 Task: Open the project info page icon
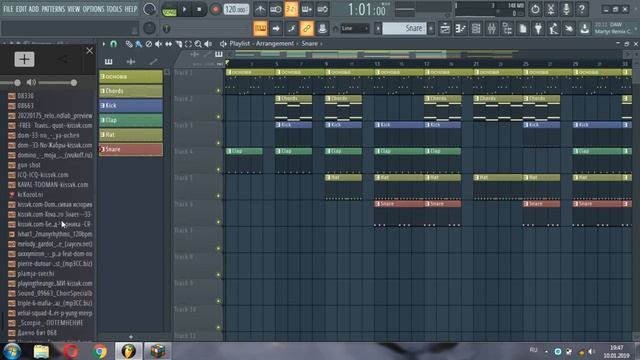pos(523,28)
